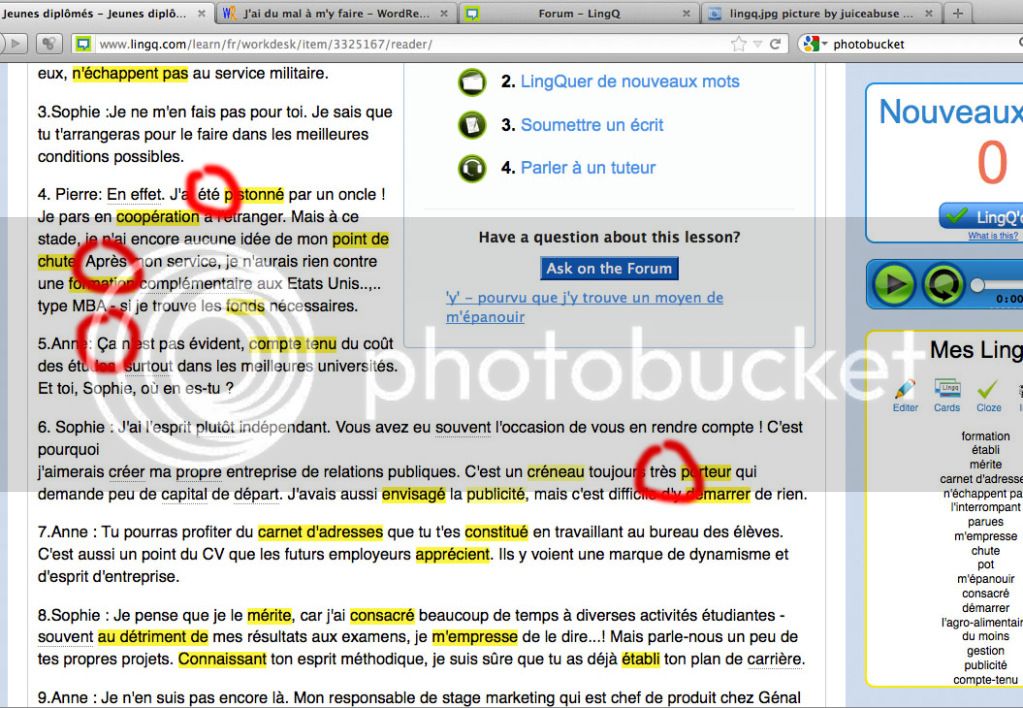Select 'gestion' in the Mes LingQs list
Image resolution: width=1023 pixels, height=708 pixels.
click(x=985, y=651)
